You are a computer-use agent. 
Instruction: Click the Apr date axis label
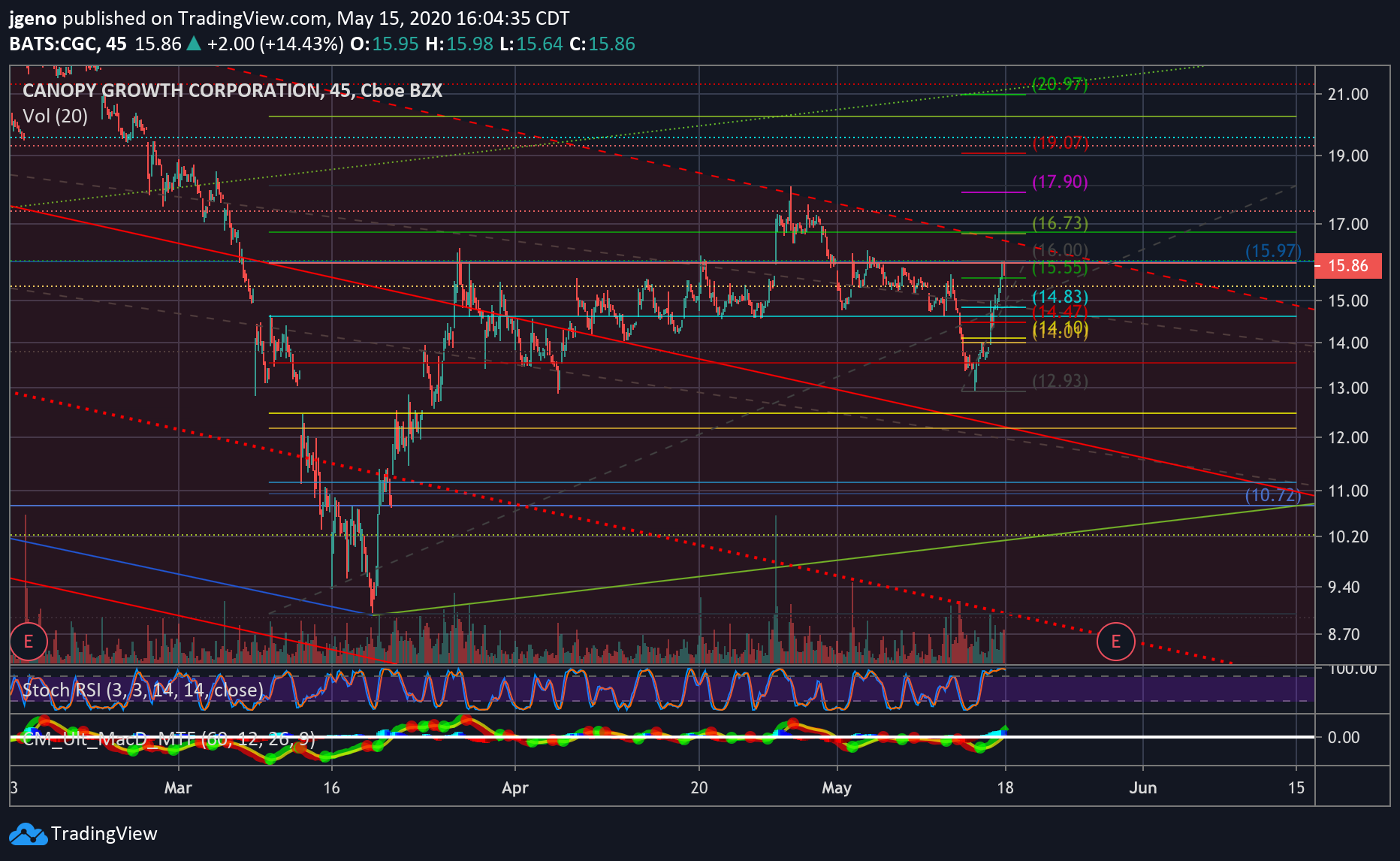(515, 787)
